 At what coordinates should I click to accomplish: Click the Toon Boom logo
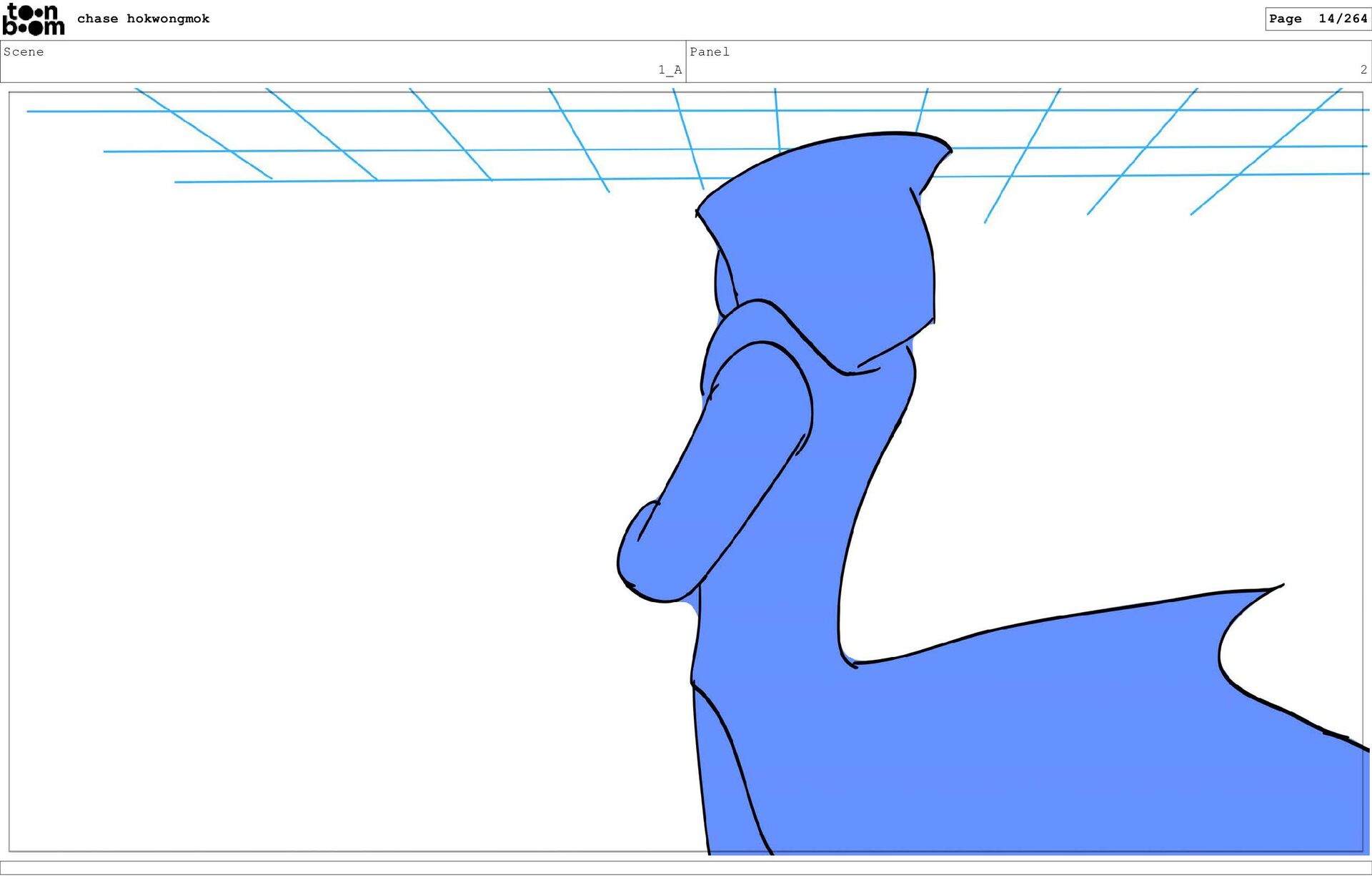pos(34,19)
